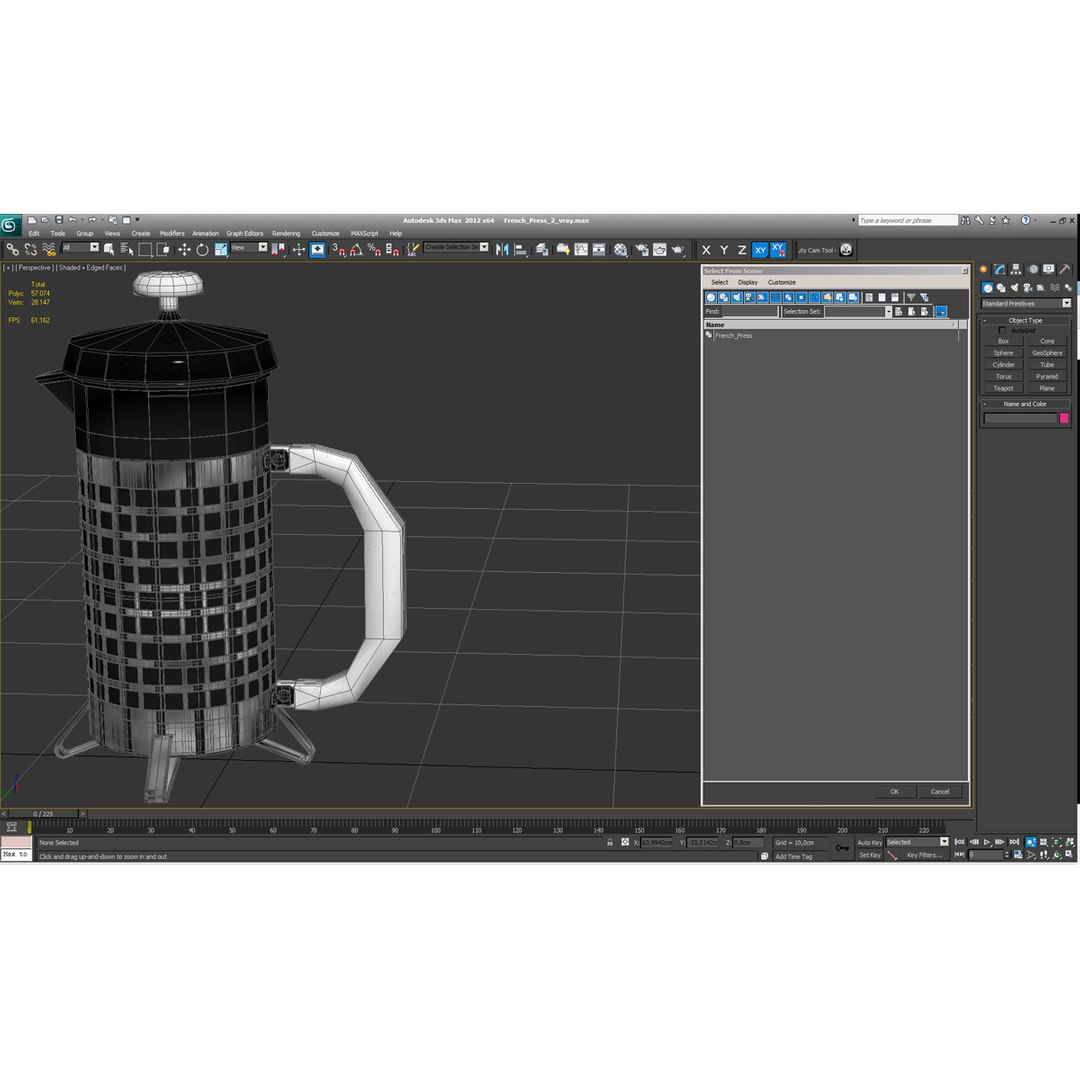
Task: Collapse the Object Type rollout
Action: pos(1025,320)
